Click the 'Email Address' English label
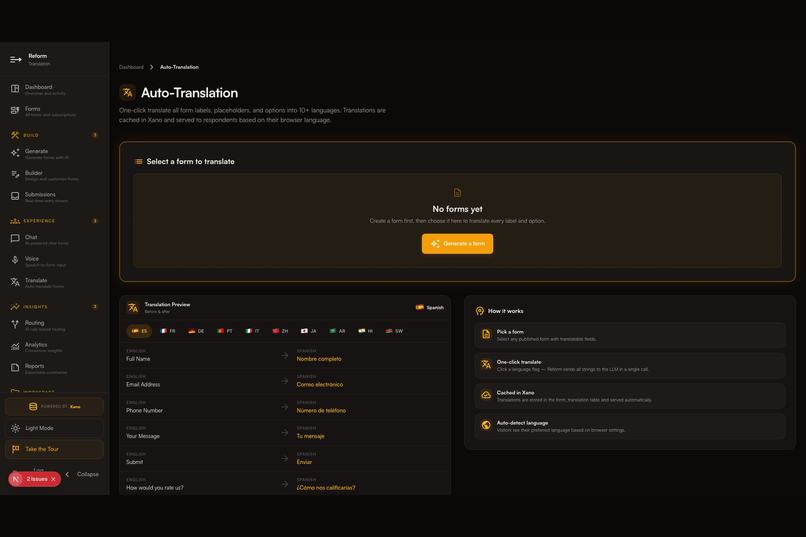The image size is (806, 537). [x=143, y=384]
